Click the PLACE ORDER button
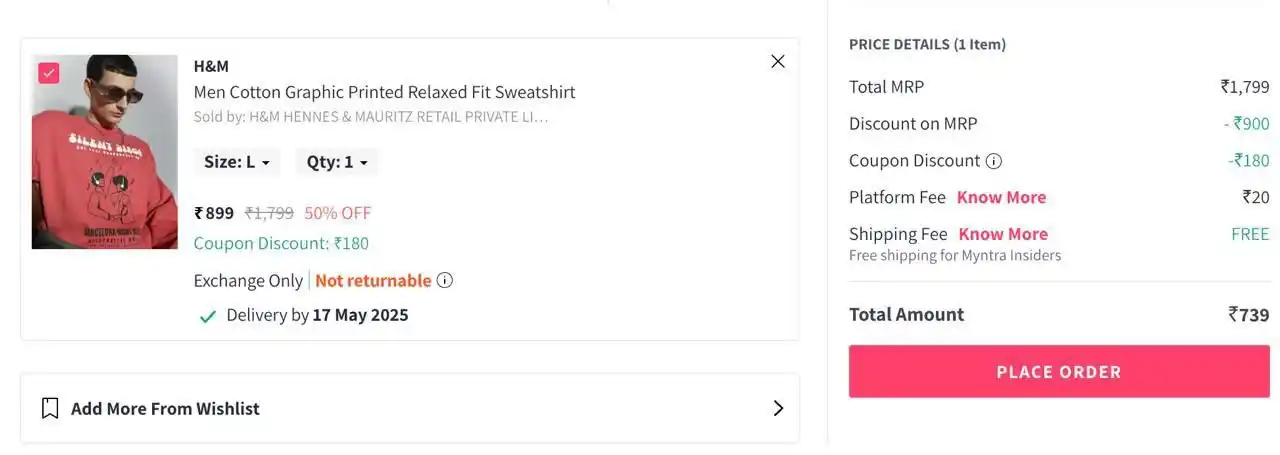 (x=1059, y=372)
